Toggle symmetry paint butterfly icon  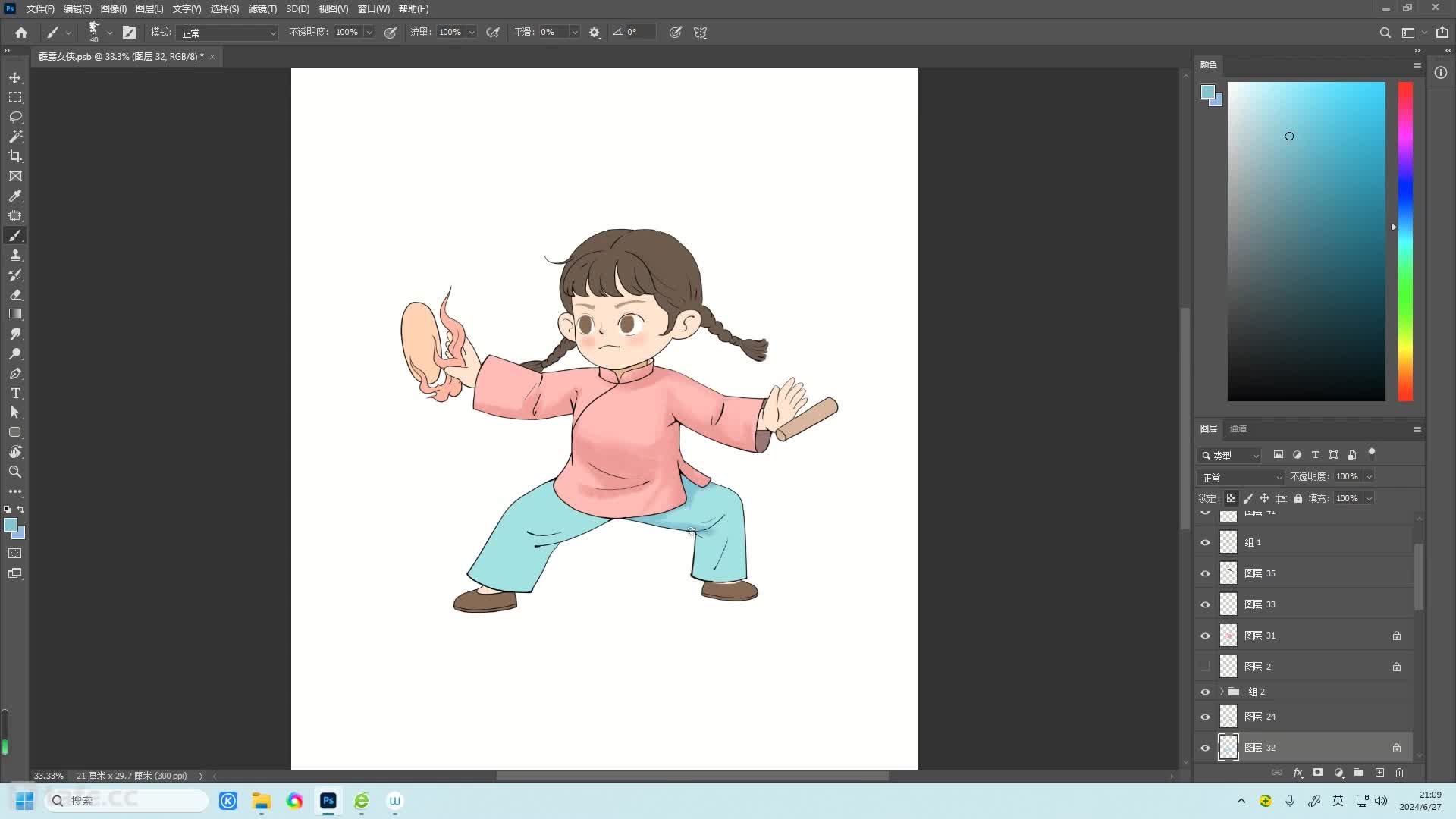700,33
